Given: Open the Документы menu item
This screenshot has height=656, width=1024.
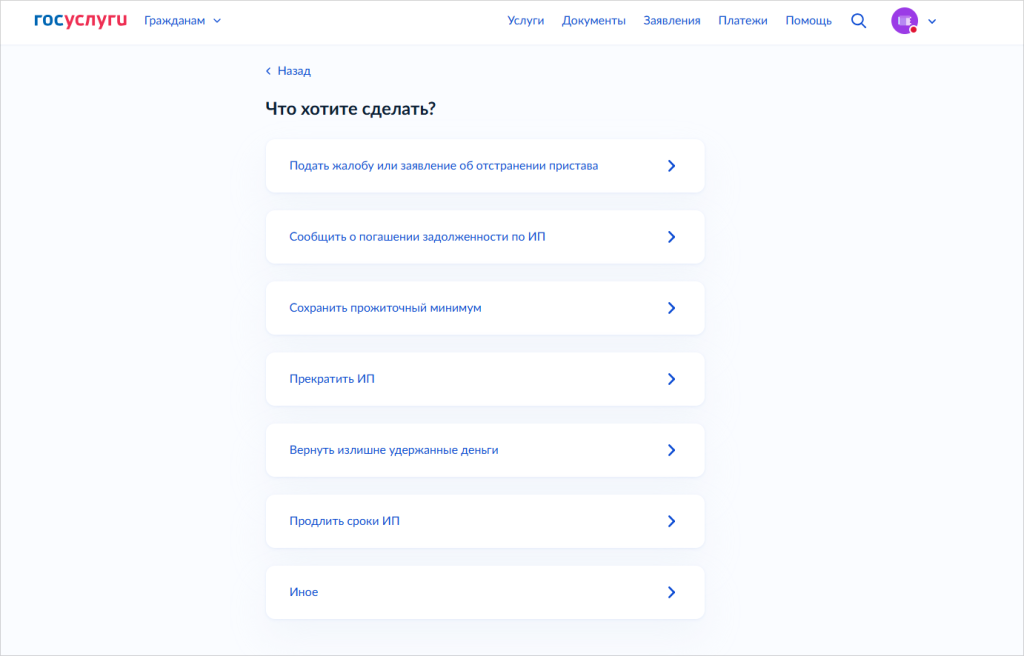Looking at the screenshot, I should [x=594, y=21].
